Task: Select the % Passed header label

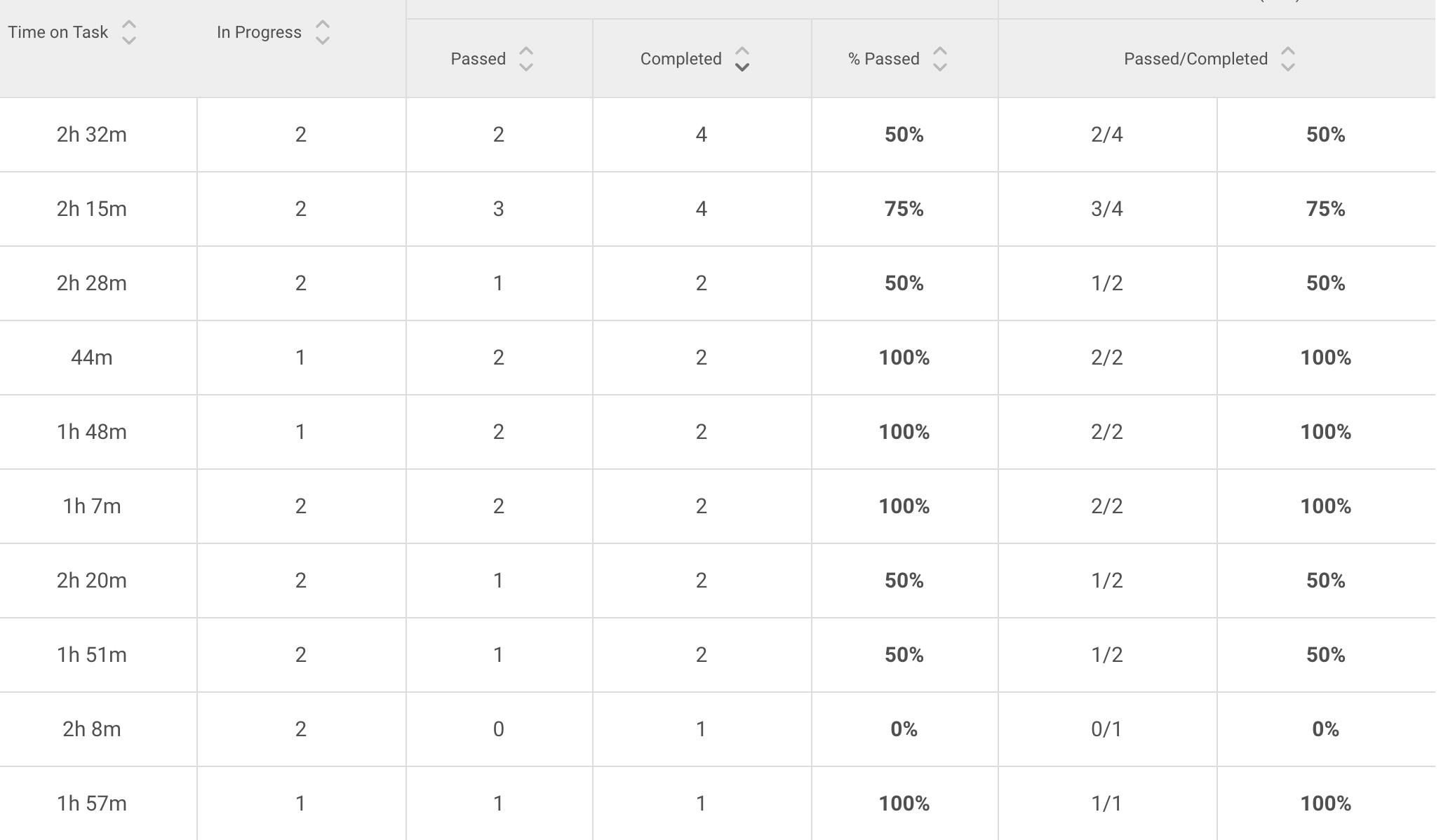Action: [x=883, y=59]
